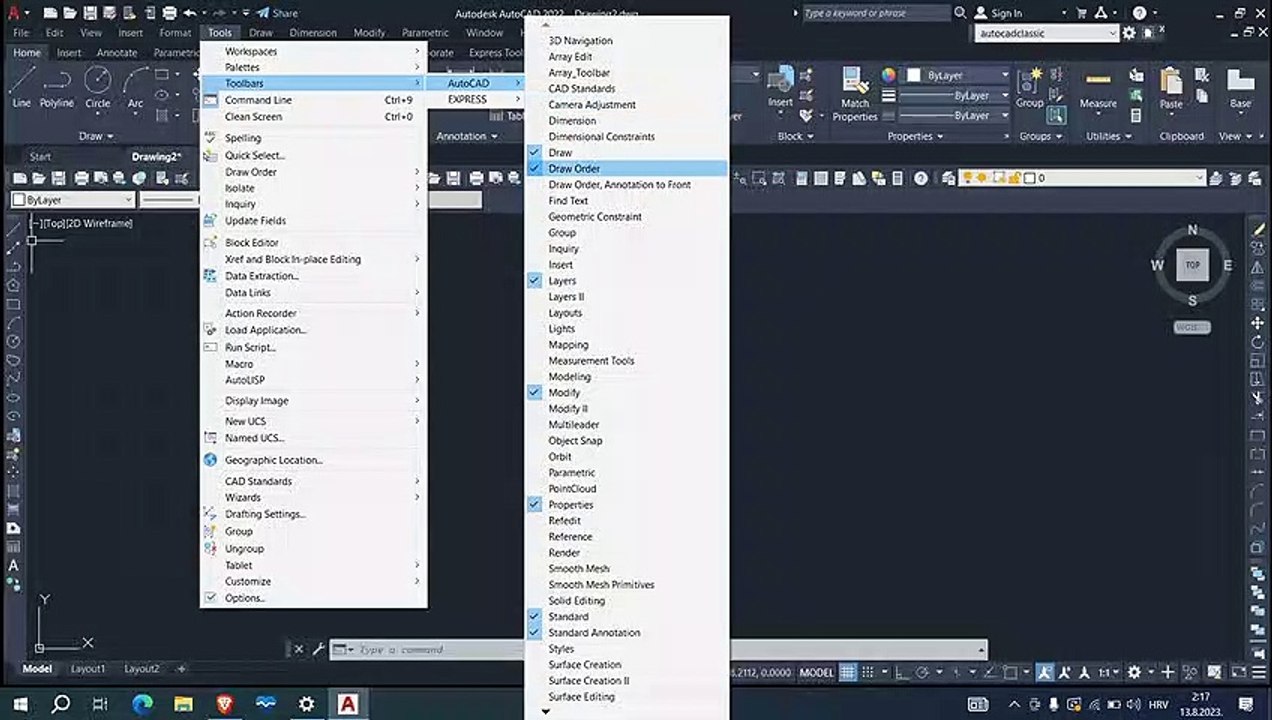
Task: Click WCS label below ViewCube
Action: (x=1192, y=327)
